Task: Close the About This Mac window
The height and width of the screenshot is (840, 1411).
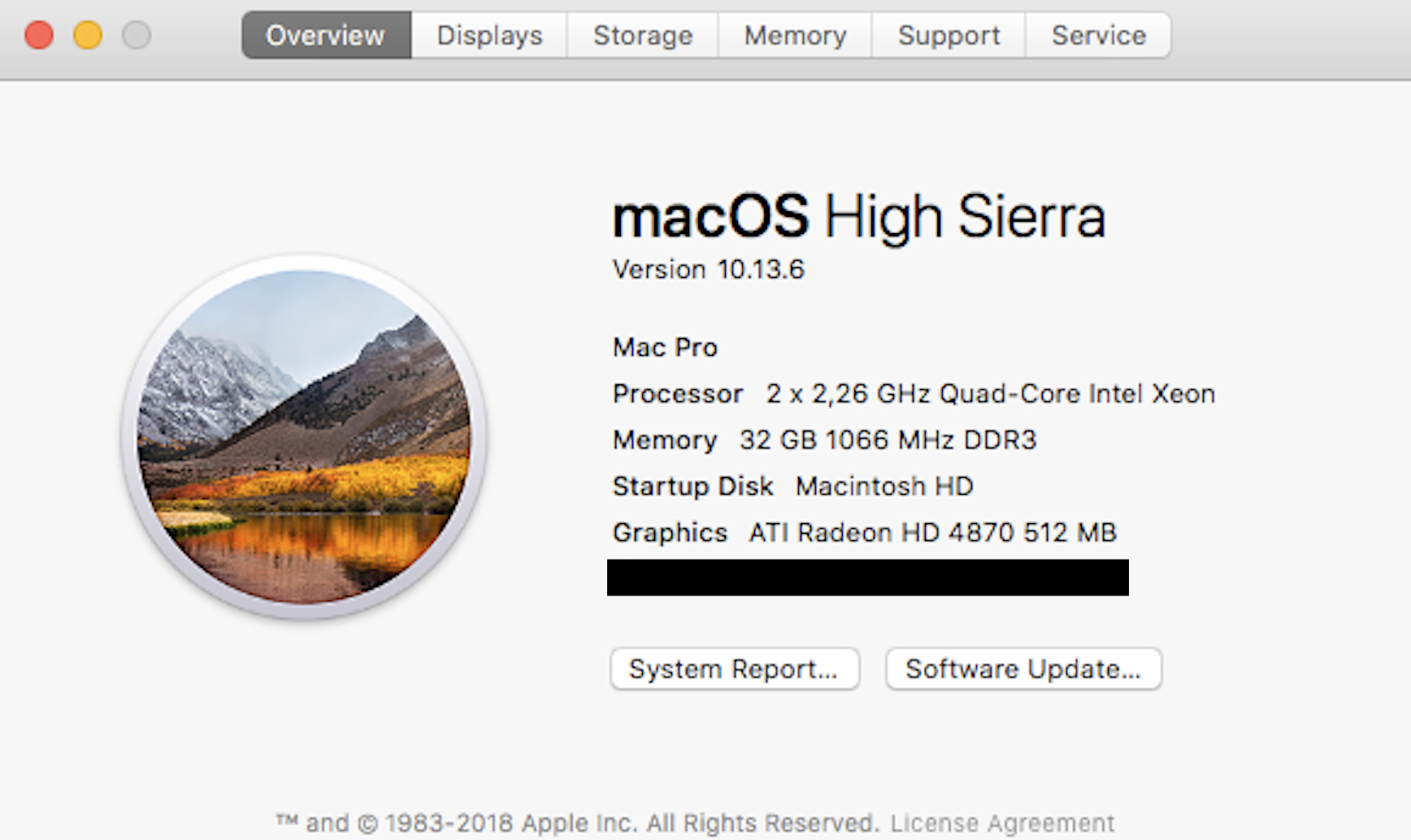Action: [39, 36]
